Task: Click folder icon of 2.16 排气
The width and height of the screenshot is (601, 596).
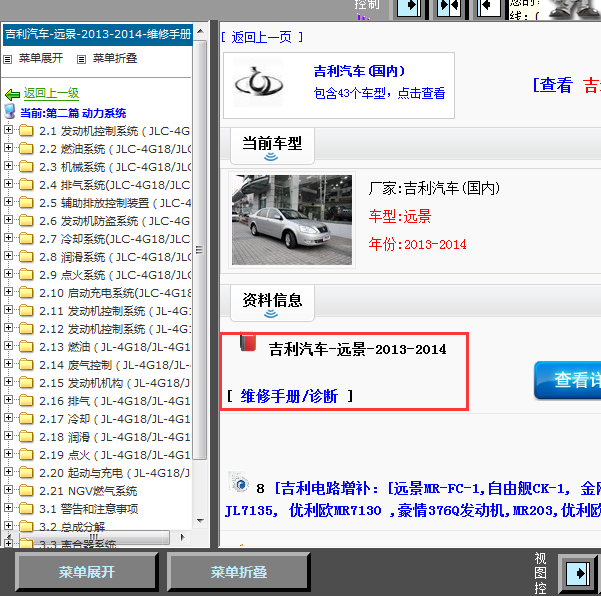Action: [x=26, y=401]
